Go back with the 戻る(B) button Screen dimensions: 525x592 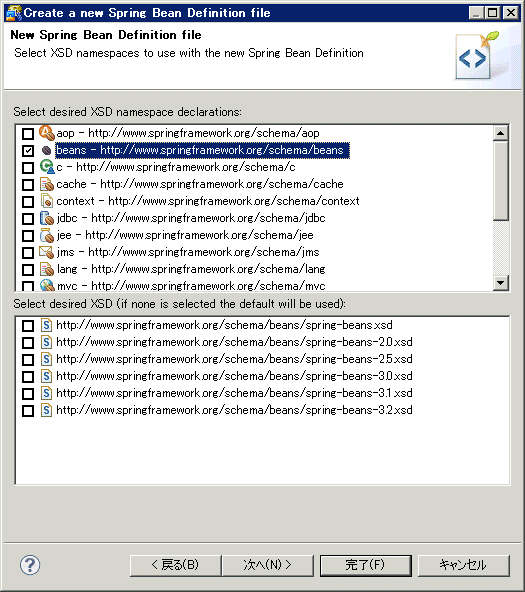pyautogui.click(x=176, y=565)
